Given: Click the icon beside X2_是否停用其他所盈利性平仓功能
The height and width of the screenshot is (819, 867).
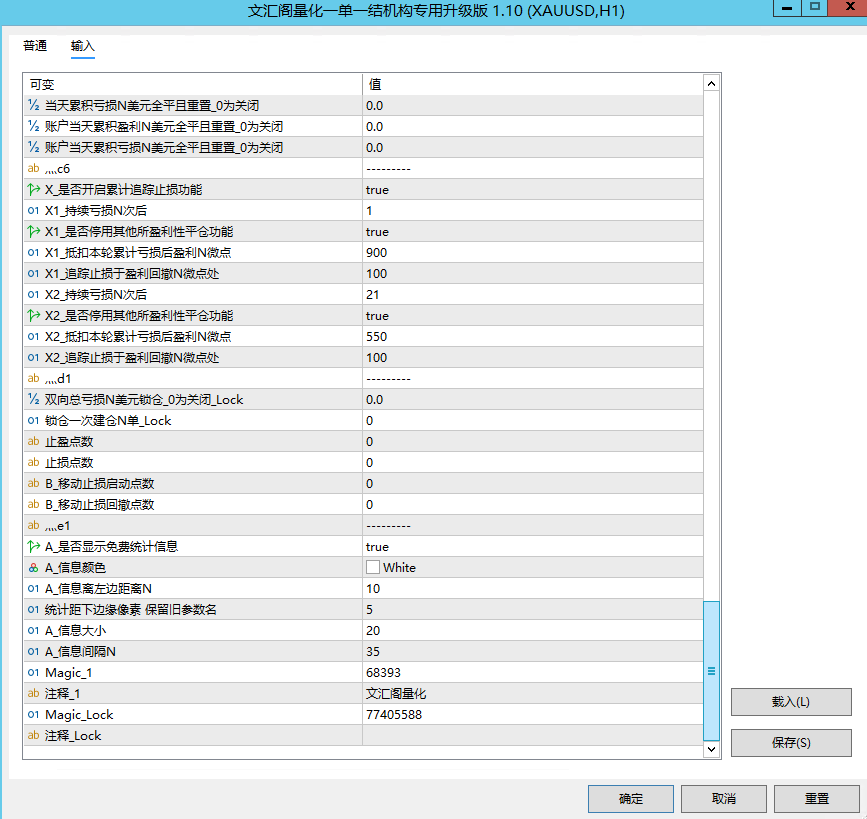Looking at the screenshot, I should click(34, 316).
